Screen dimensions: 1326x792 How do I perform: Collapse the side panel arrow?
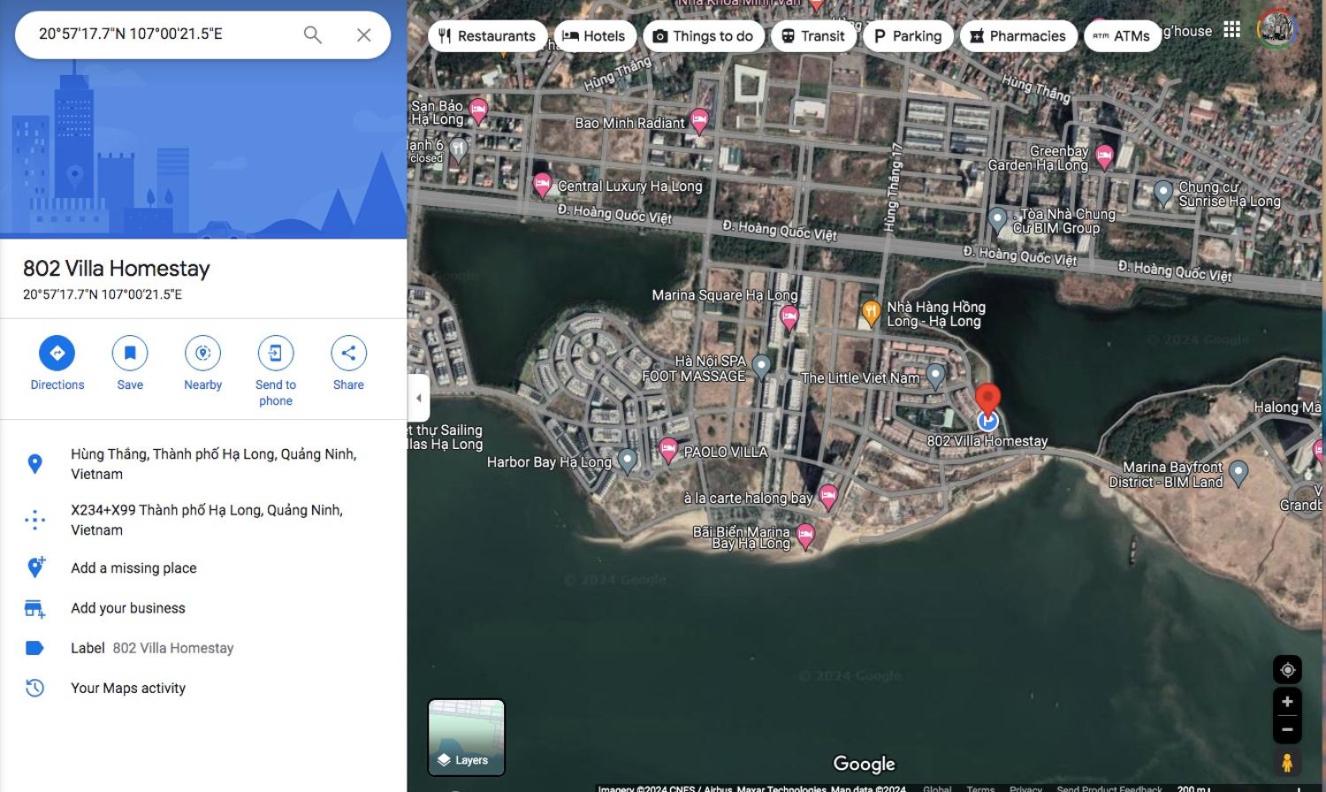click(418, 398)
